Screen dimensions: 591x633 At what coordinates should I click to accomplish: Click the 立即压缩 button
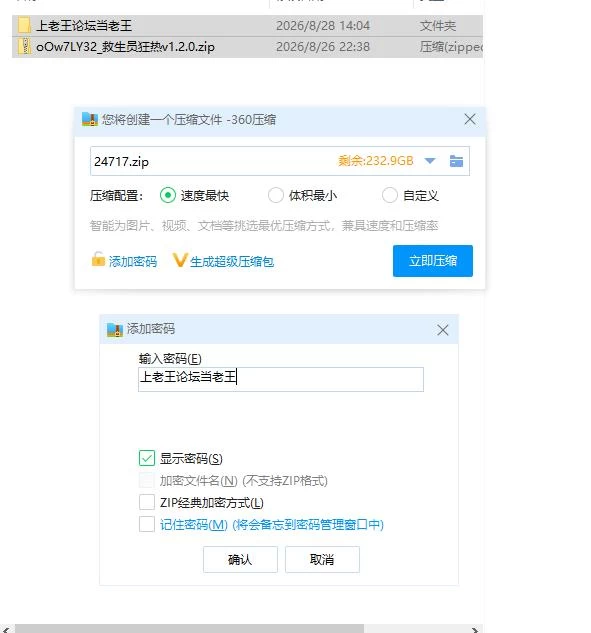(x=433, y=261)
